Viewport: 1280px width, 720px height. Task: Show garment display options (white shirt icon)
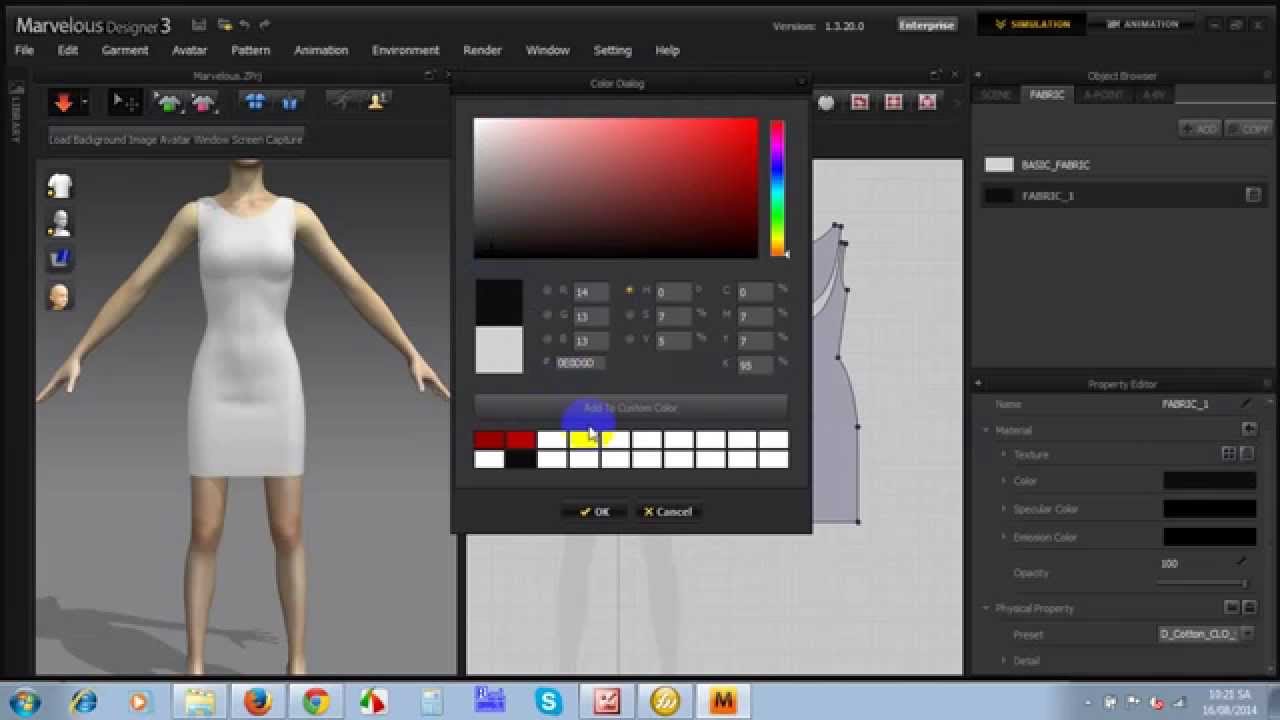60,186
